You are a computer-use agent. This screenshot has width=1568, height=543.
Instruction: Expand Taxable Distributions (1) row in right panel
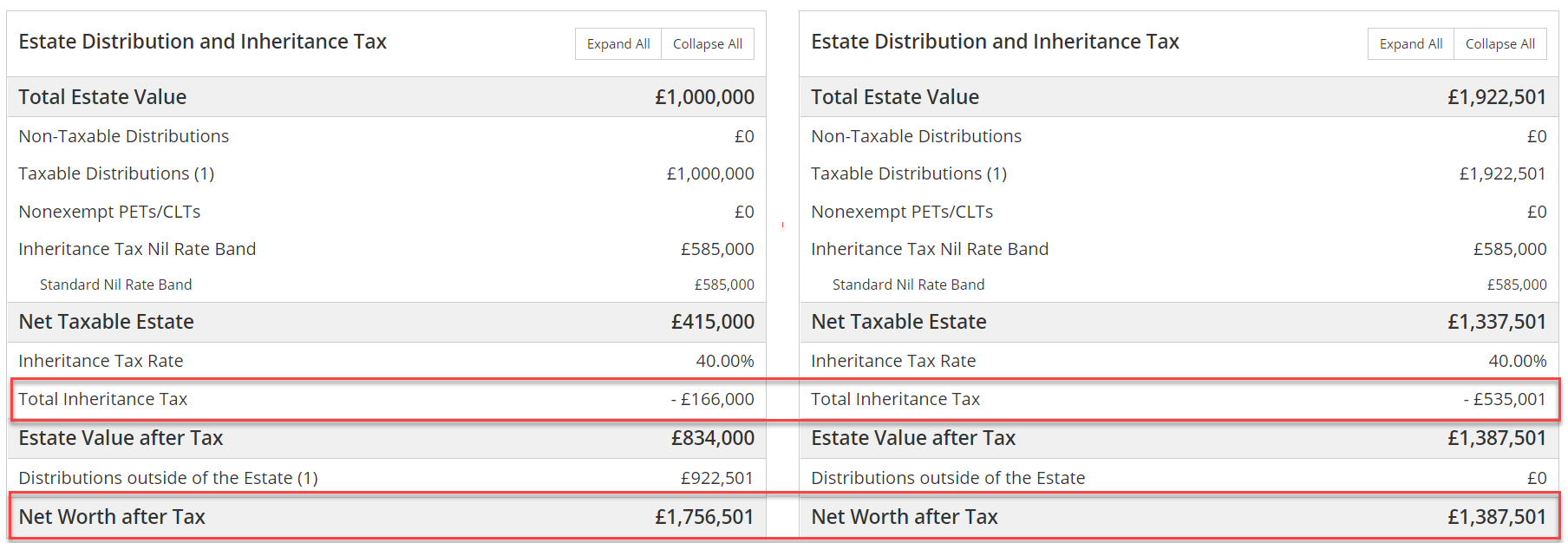tap(1179, 173)
